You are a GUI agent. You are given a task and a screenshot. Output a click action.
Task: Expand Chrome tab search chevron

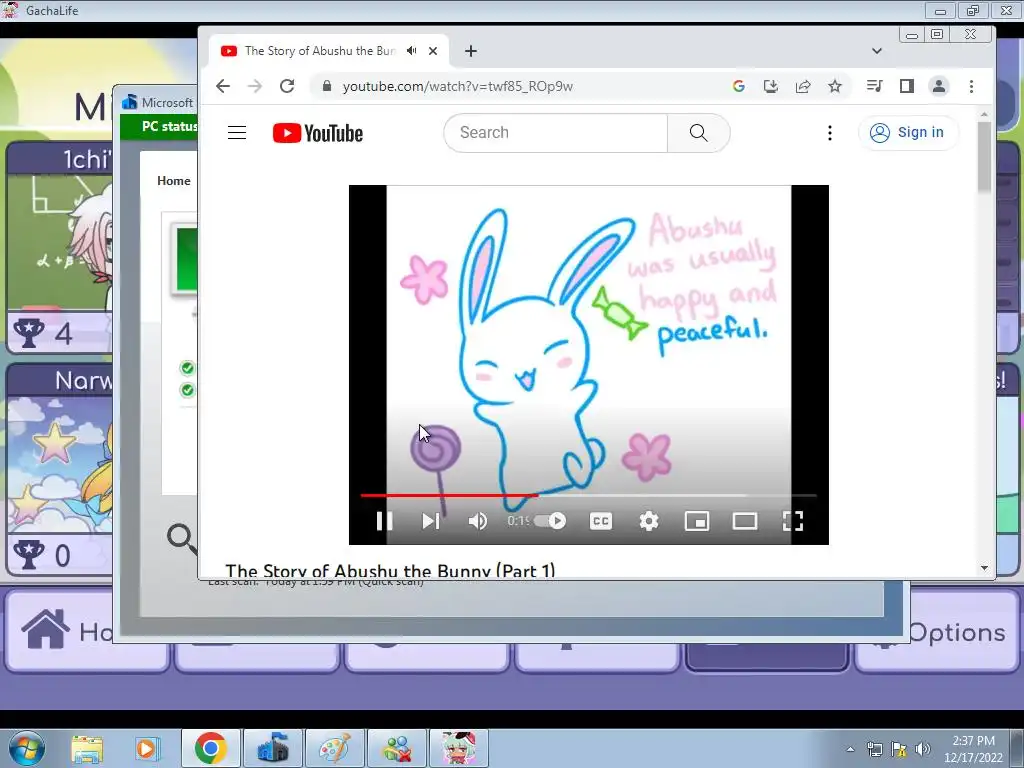(877, 50)
